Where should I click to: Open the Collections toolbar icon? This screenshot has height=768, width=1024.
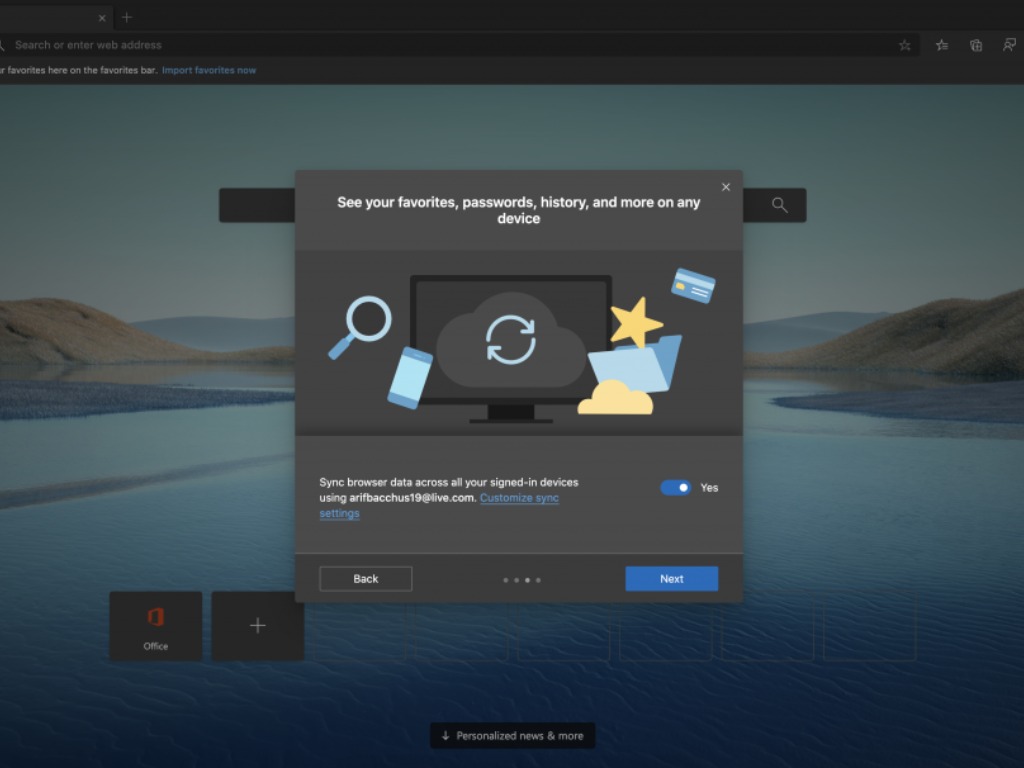pyautogui.click(x=976, y=45)
